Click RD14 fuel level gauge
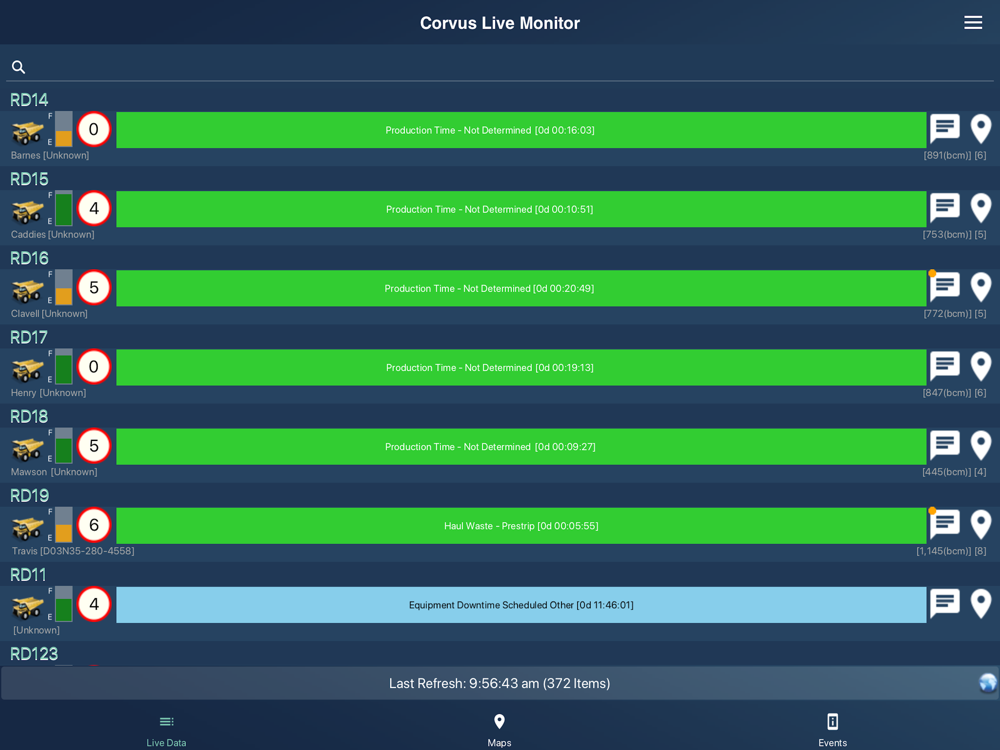The image size is (1000, 750). click(64, 129)
